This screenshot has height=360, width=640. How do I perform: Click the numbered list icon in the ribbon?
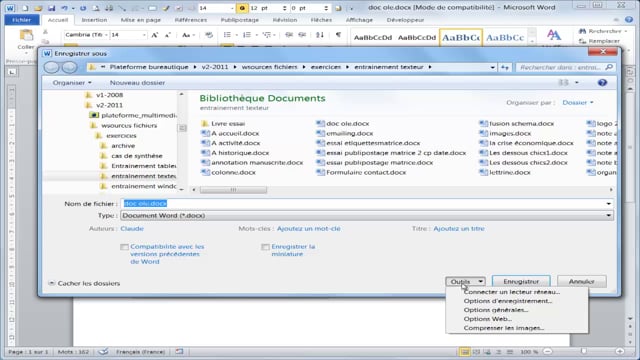247,35
